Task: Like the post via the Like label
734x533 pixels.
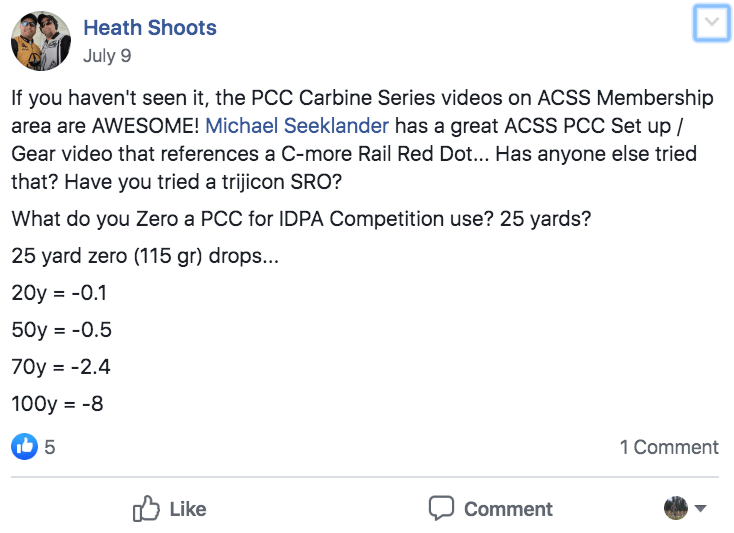Action: [188, 509]
